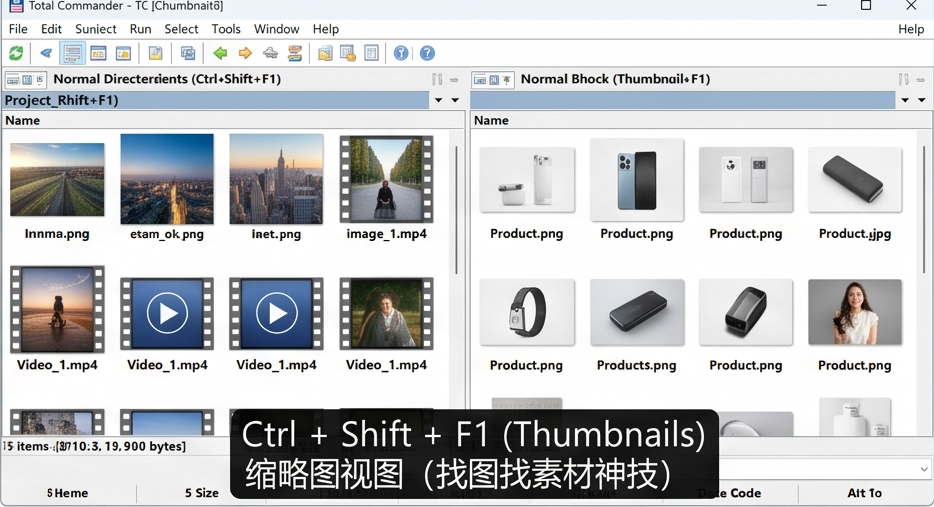934x507 pixels.
Task: Select Product.png thumbnail with blue and black phones
Action: (x=637, y=180)
